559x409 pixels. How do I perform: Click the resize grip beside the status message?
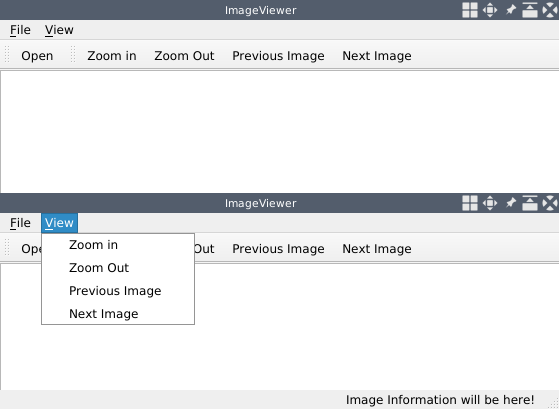pos(554,403)
